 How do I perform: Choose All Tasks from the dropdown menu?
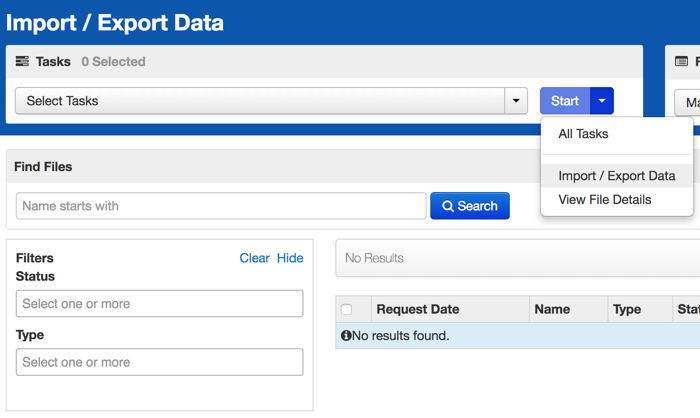coord(583,134)
